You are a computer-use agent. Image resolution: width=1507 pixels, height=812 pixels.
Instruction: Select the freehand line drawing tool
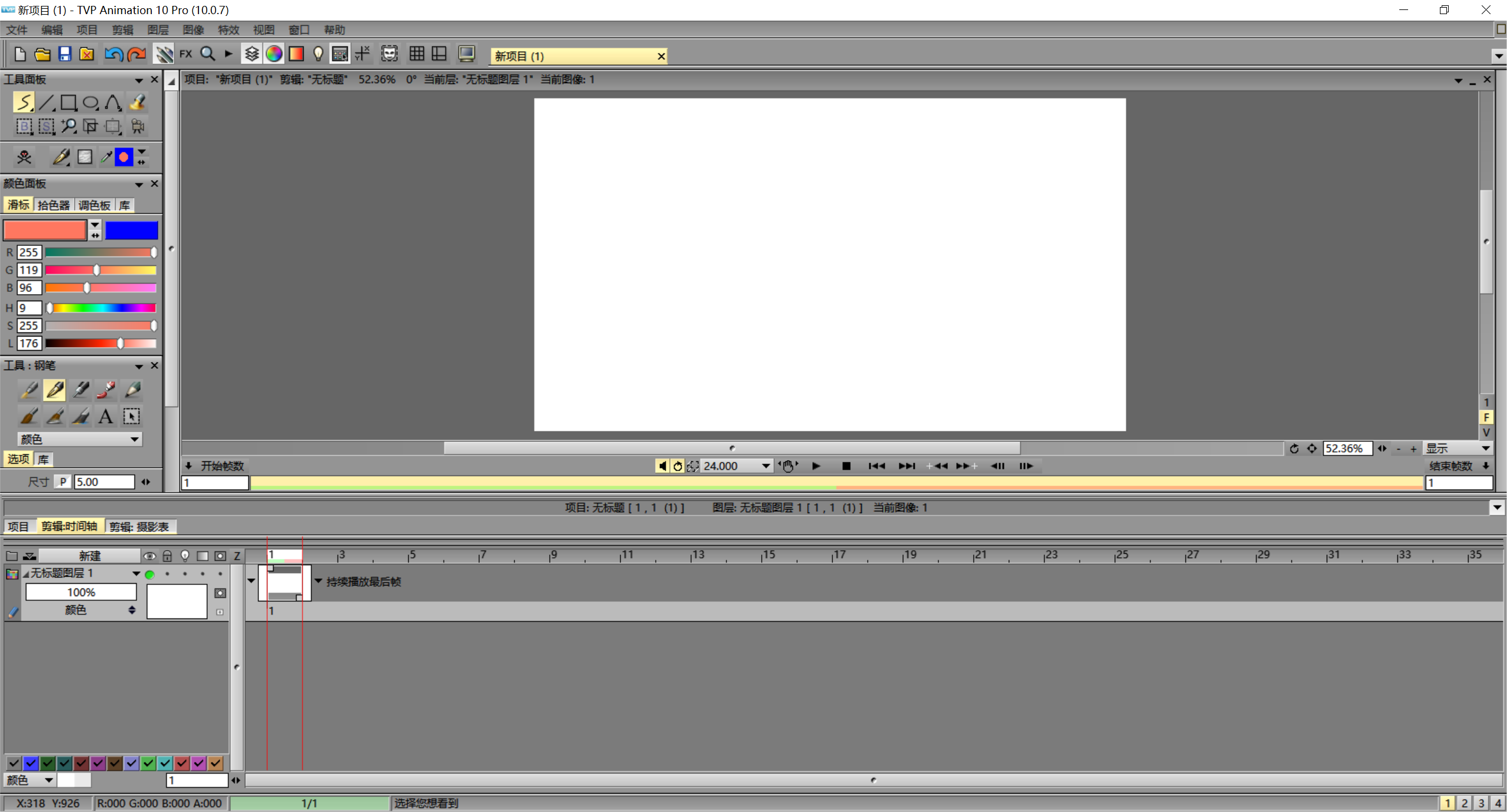[24, 102]
